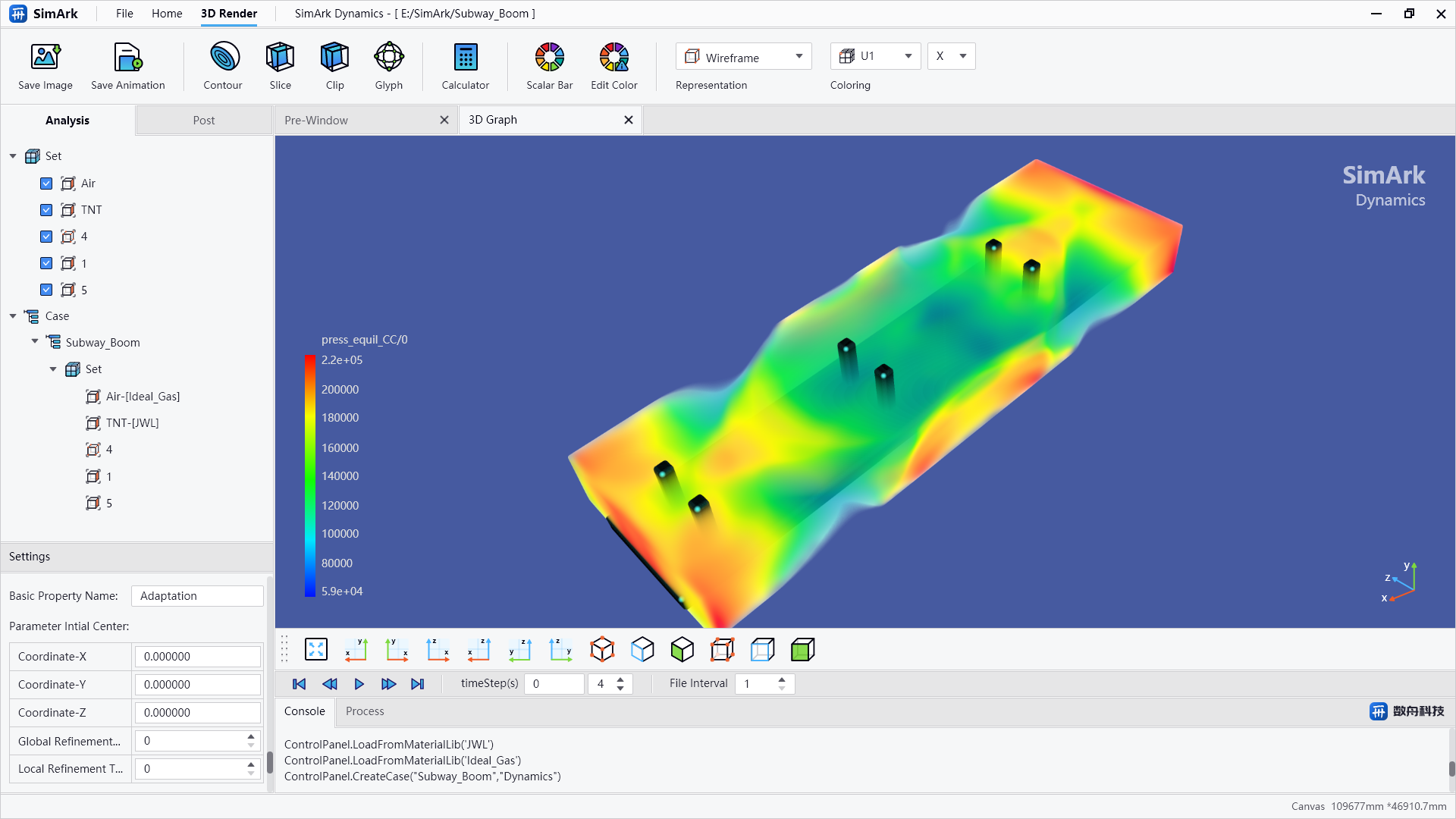Open the Calculator tool

tap(466, 58)
